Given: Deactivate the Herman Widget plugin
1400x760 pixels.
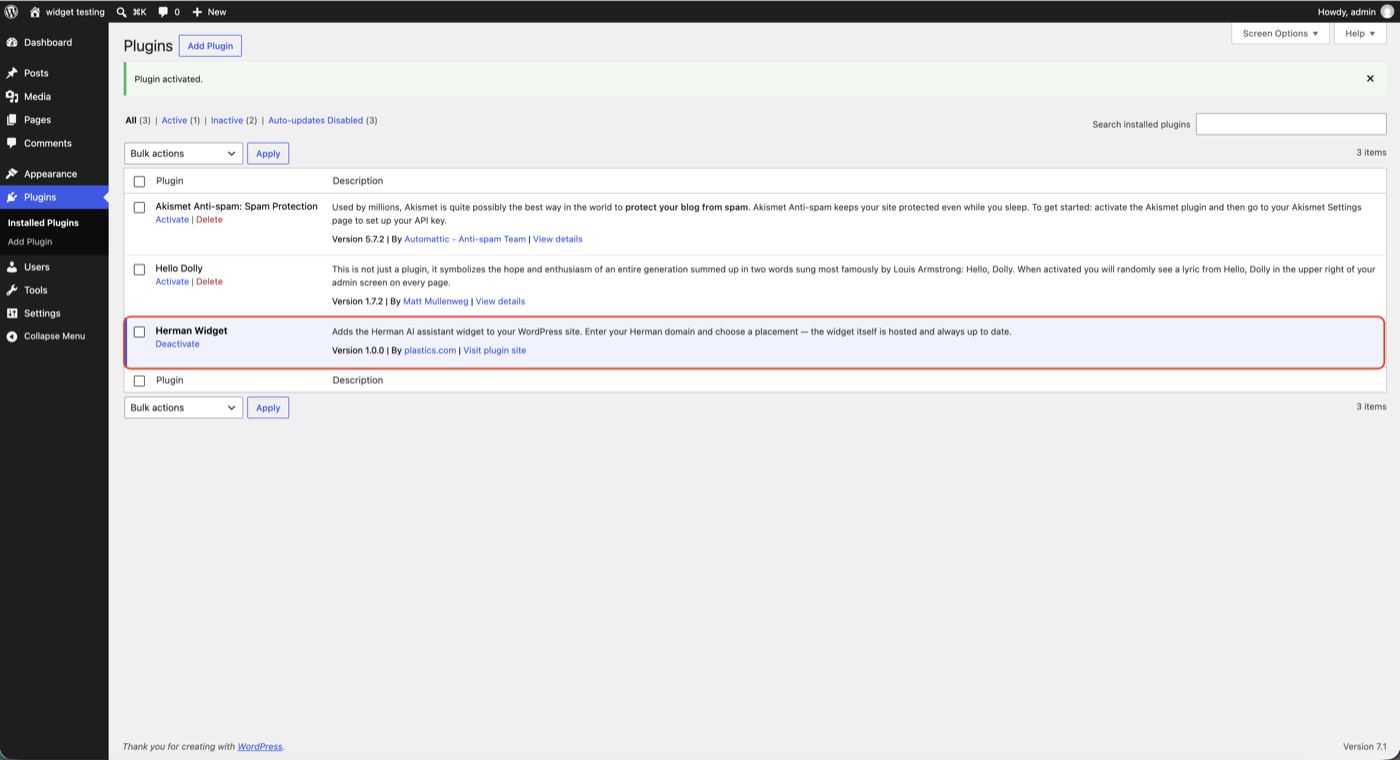Looking at the screenshot, I should 177,344.
